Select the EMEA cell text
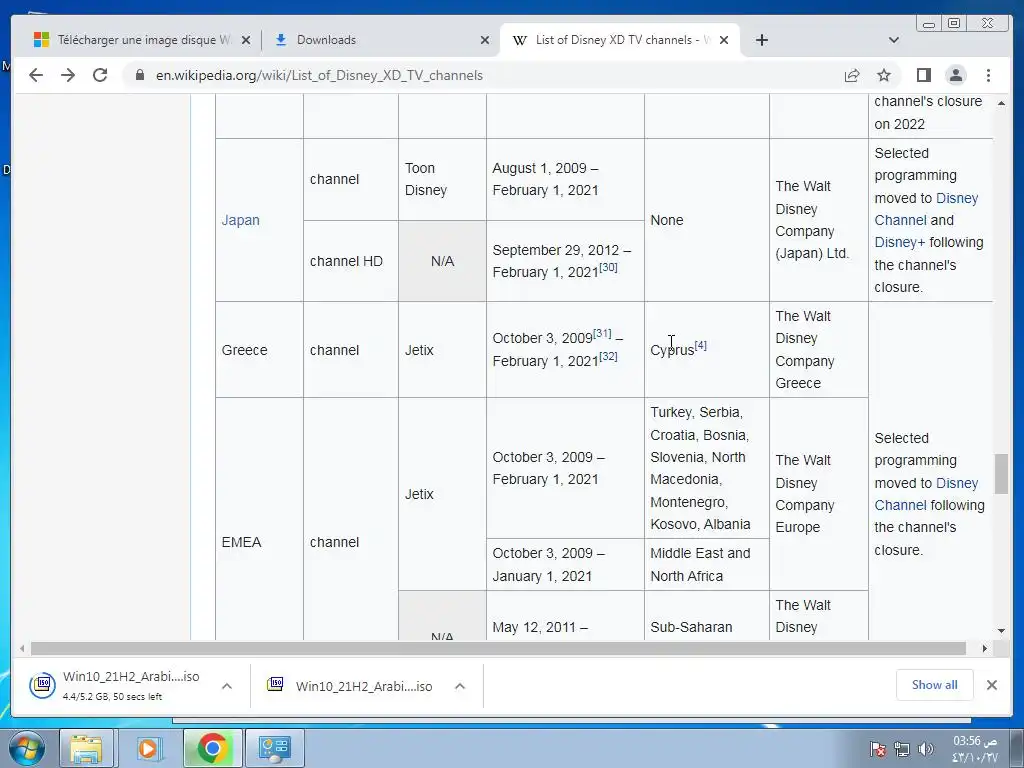This screenshot has width=1024, height=768. click(241, 542)
